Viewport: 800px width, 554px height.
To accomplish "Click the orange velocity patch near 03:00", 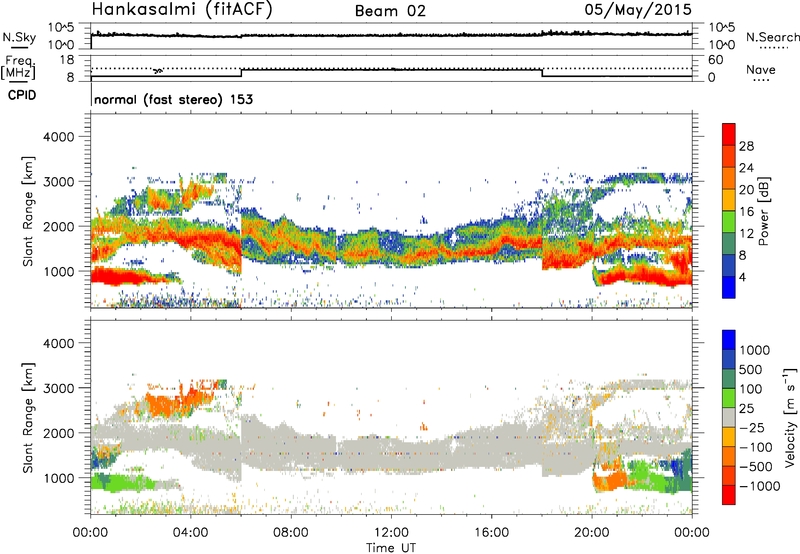I will pos(166,402).
